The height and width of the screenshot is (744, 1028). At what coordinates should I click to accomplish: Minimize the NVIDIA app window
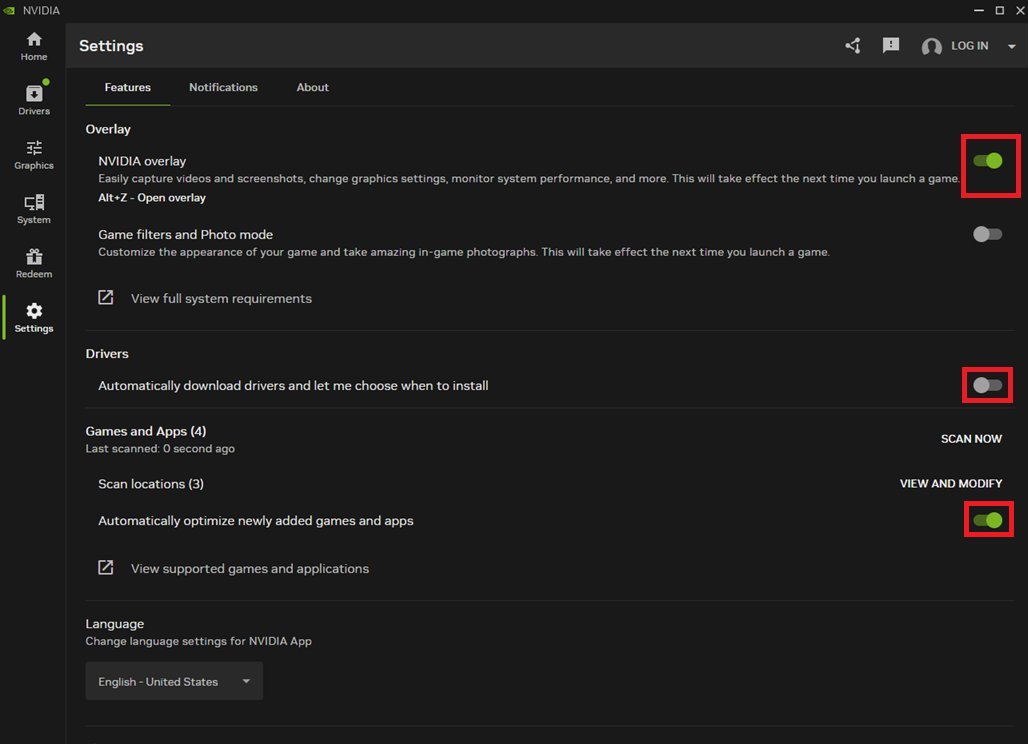979,10
